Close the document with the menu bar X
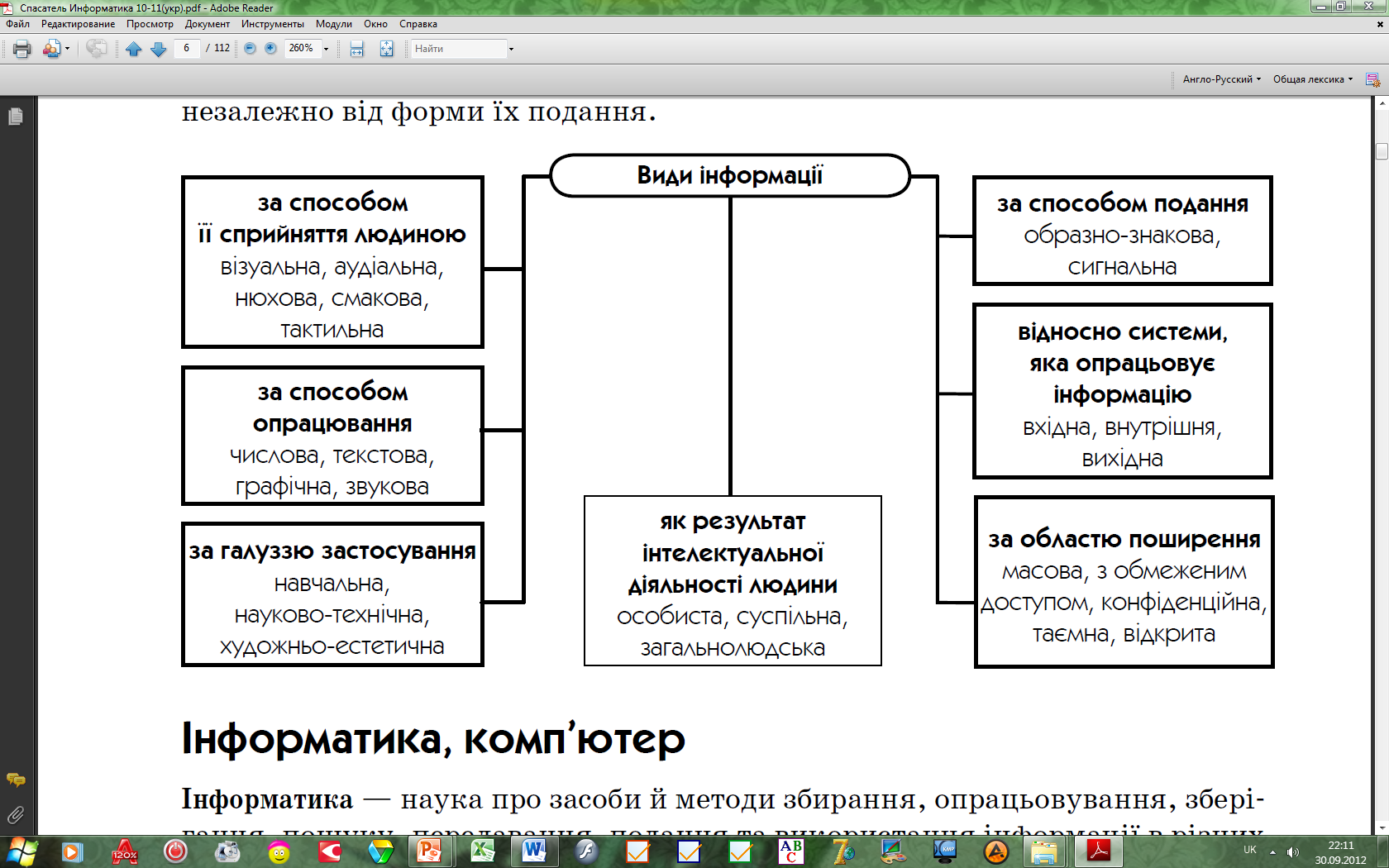This screenshot has height=868, width=1389. point(1380,24)
